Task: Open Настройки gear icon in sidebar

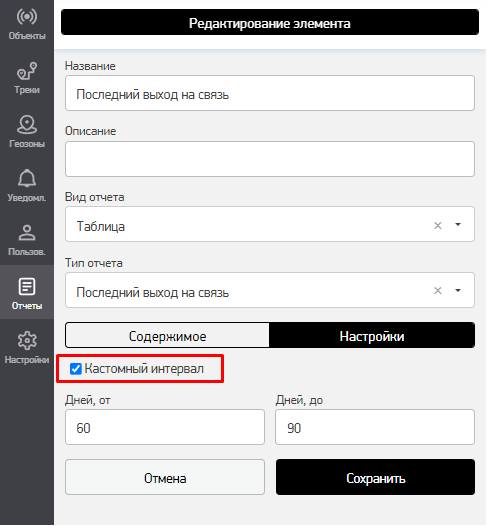Action: 27,347
